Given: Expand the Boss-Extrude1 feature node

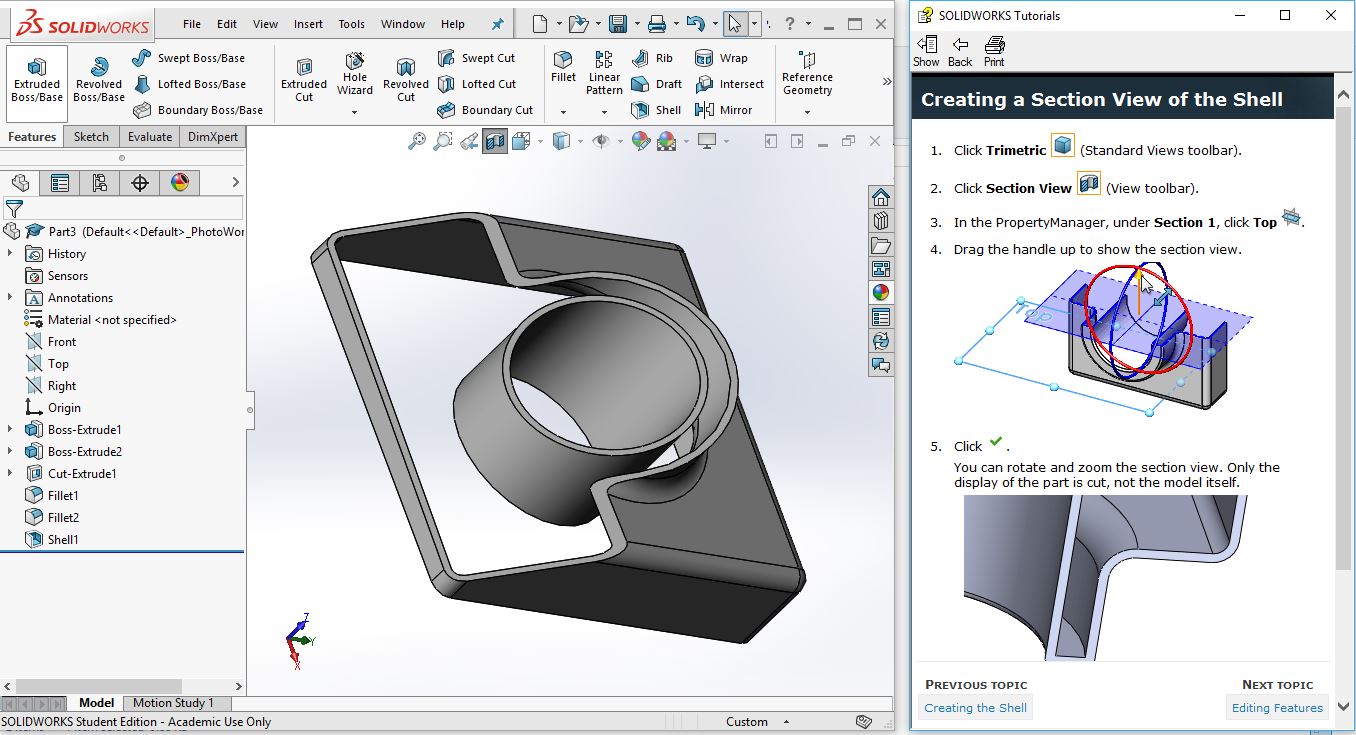Looking at the screenshot, I should click(x=10, y=430).
